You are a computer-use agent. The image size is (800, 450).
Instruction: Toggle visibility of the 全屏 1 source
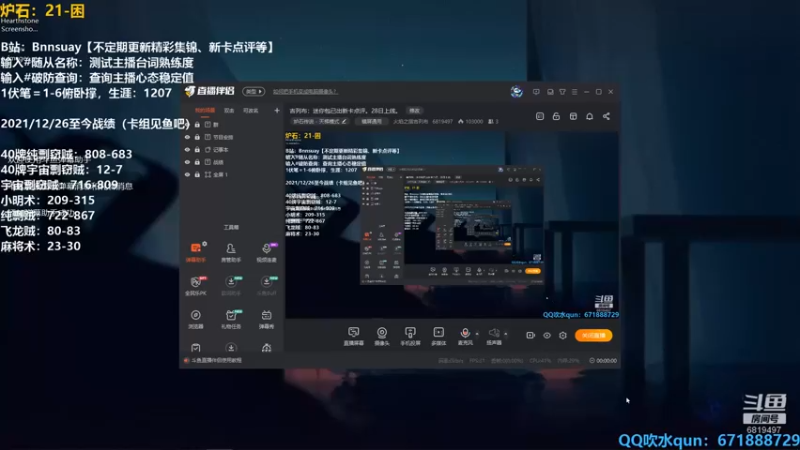(x=187, y=174)
